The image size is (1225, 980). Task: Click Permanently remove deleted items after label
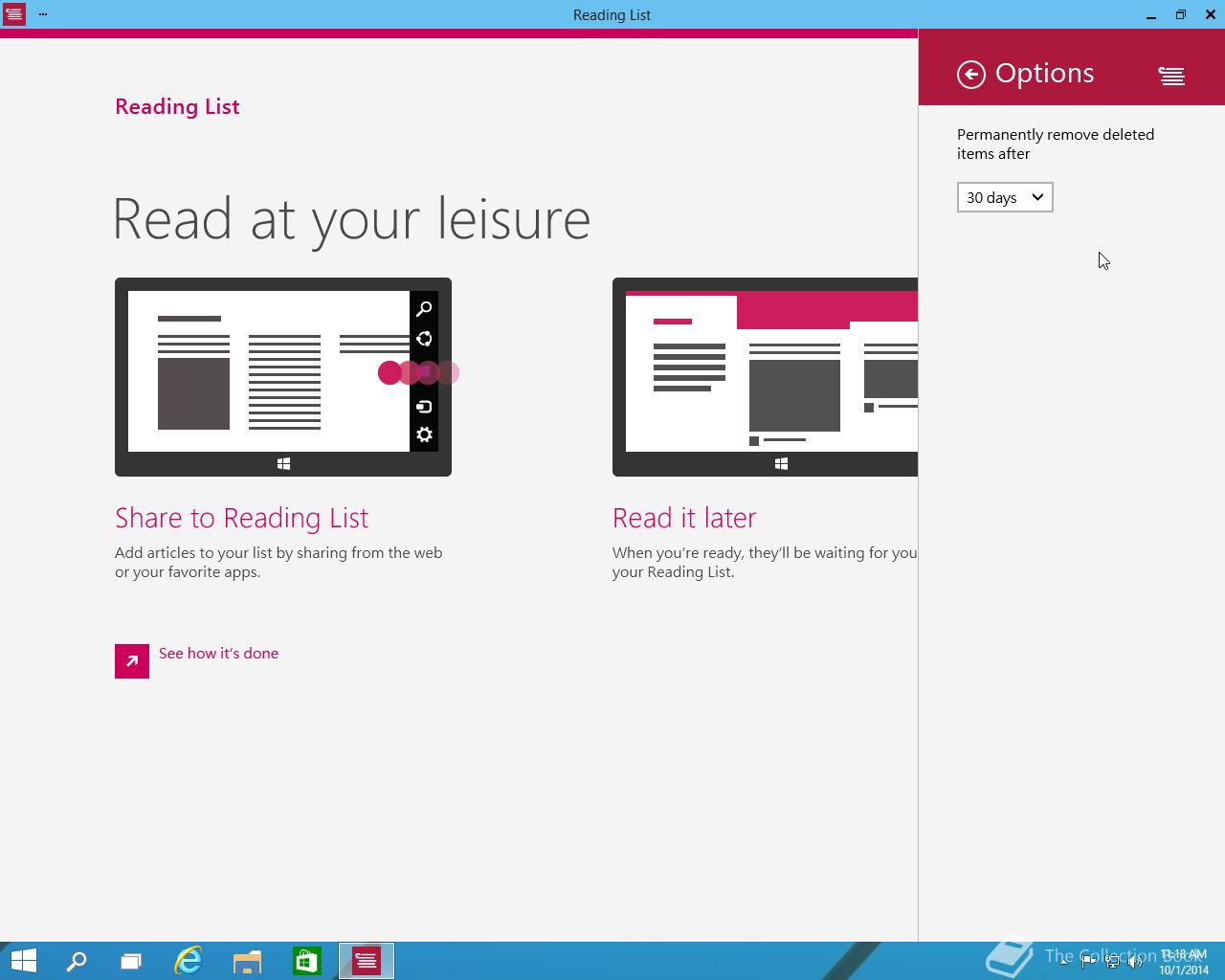coord(1056,144)
